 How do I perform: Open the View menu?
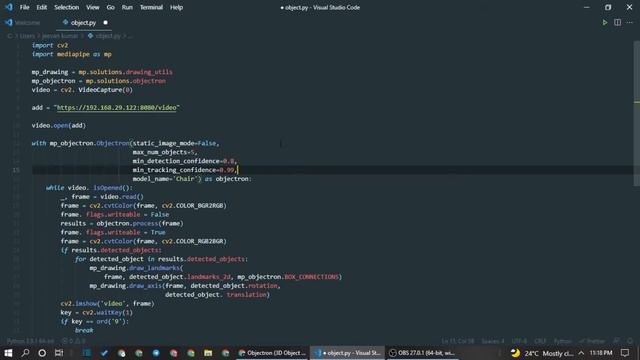[93, 7]
